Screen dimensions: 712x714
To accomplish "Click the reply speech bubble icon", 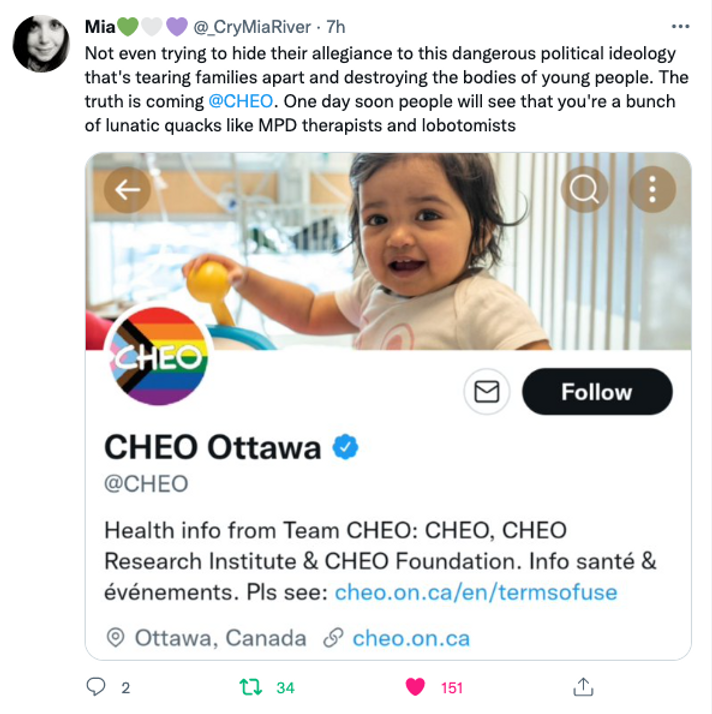I will point(97,687).
